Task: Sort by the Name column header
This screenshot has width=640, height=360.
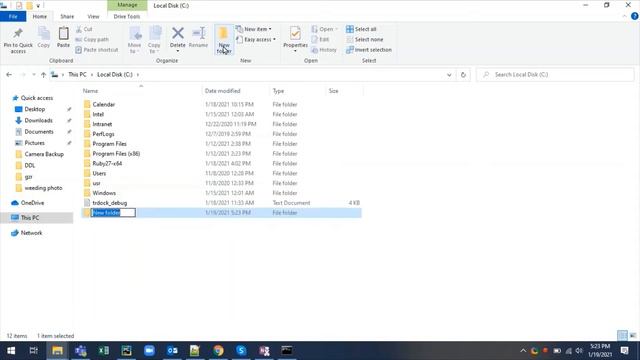Action: click(141, 91)
